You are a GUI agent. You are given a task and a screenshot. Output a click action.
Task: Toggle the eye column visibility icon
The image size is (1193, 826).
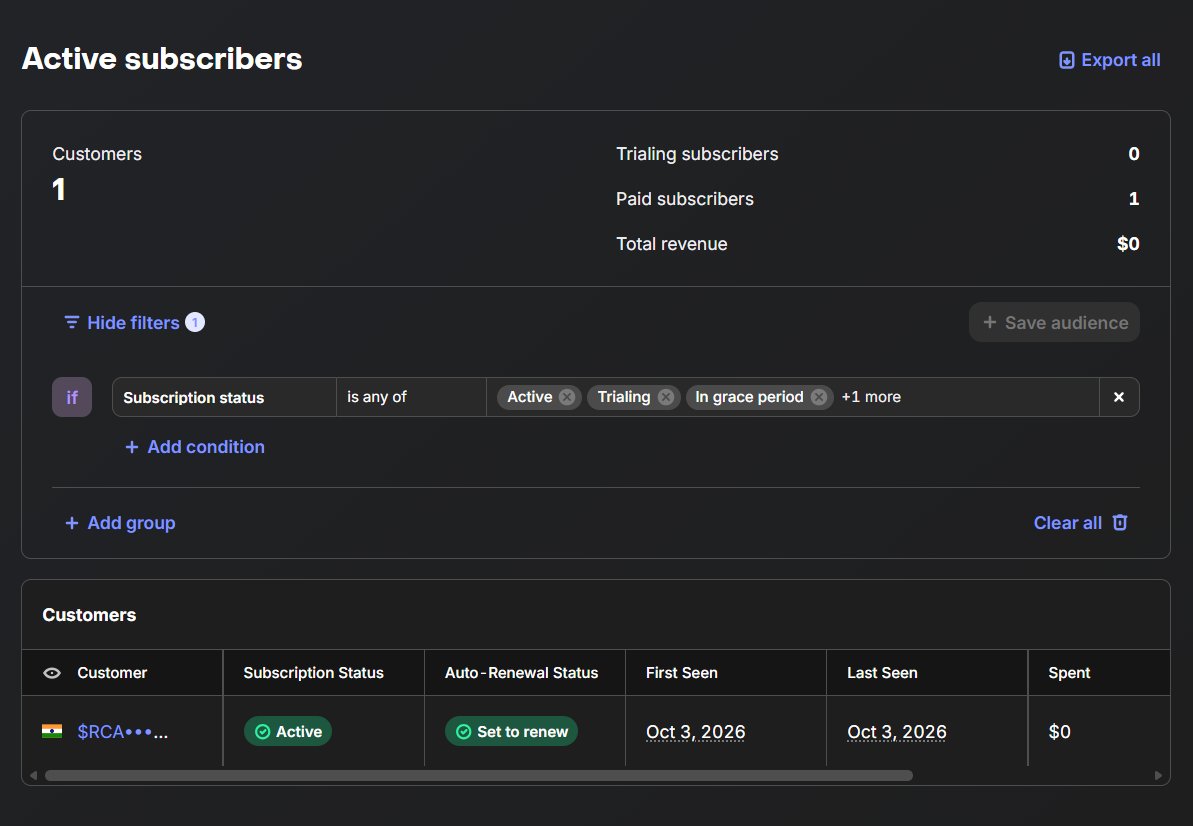52,673
